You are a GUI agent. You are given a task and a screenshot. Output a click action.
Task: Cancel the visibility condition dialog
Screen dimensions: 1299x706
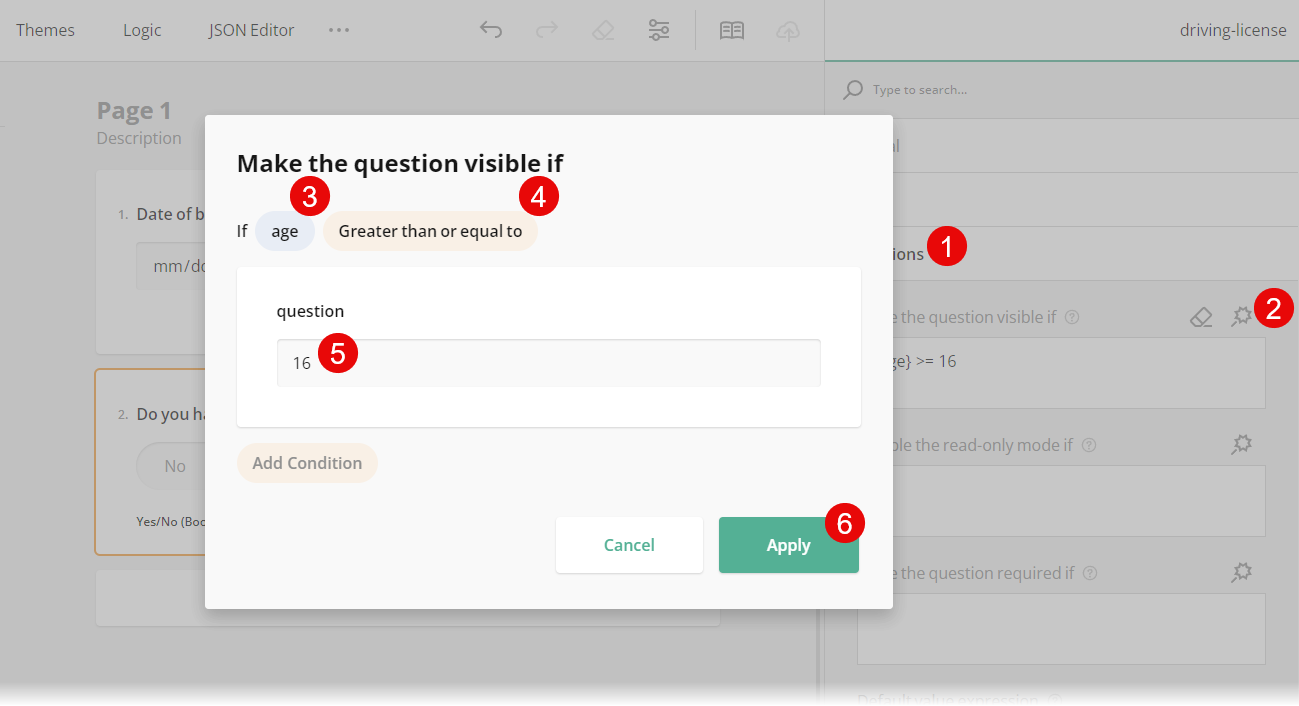point(629,545)
